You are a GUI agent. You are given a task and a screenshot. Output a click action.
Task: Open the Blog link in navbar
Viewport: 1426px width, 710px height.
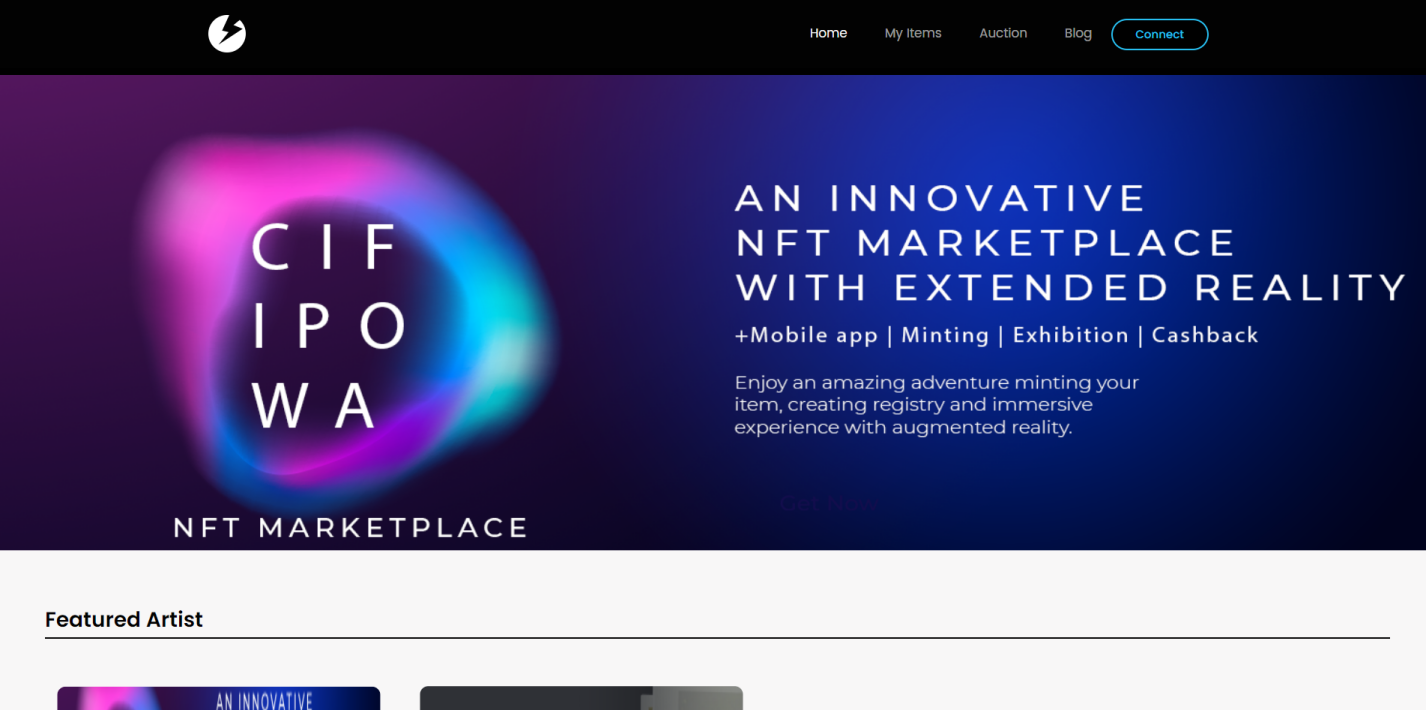[x=1078, y=33]
